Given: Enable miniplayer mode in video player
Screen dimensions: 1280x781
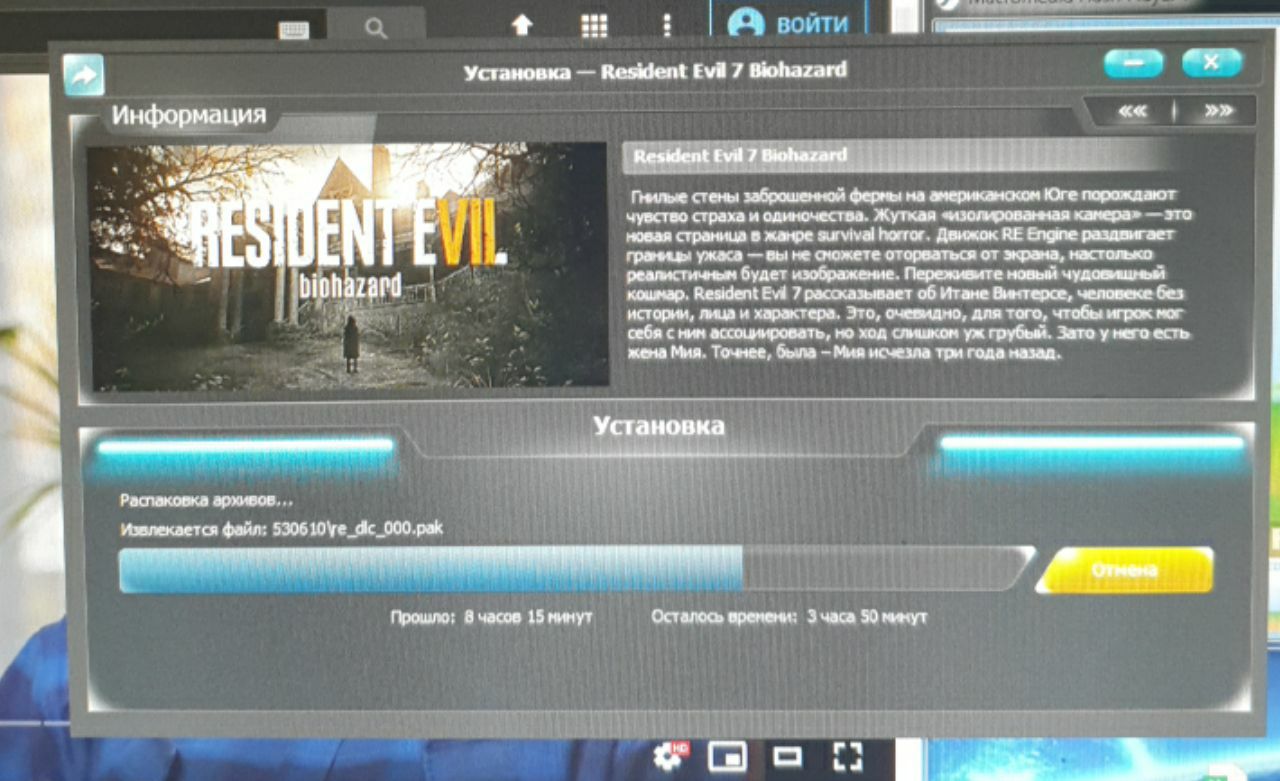Looking at the screenshot, I should tap(725, 756).
